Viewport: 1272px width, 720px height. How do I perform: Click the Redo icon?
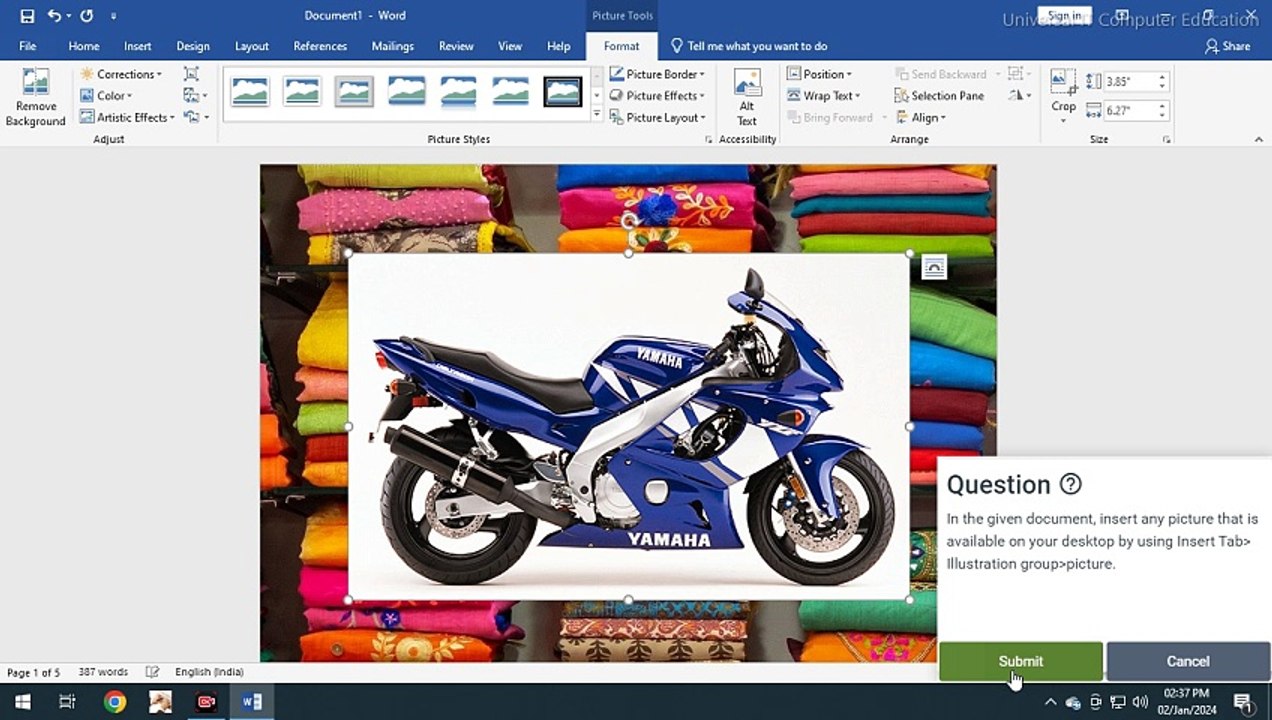point(87,16)
